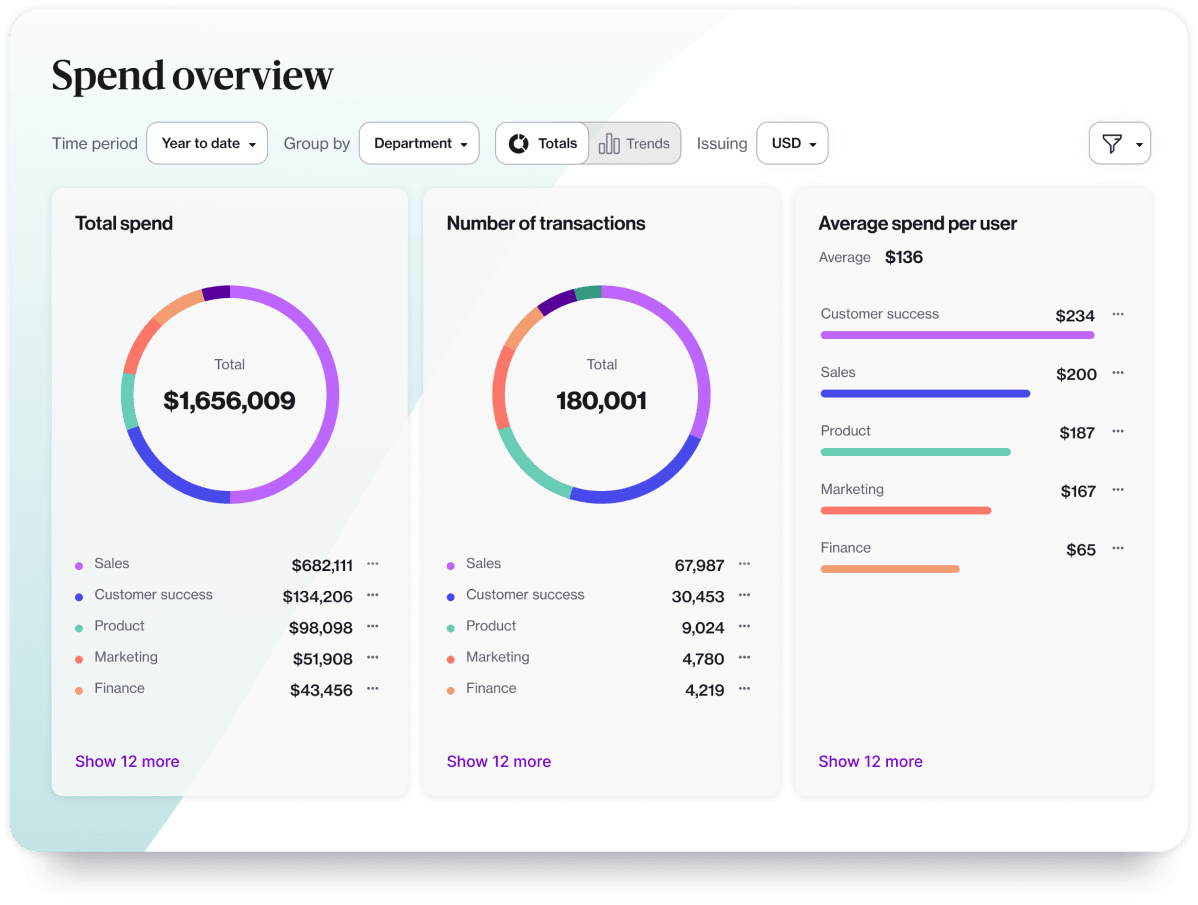The image size is (1198, 905).
Task: Click the Customer success purple average bar
Action: [957, 335]
